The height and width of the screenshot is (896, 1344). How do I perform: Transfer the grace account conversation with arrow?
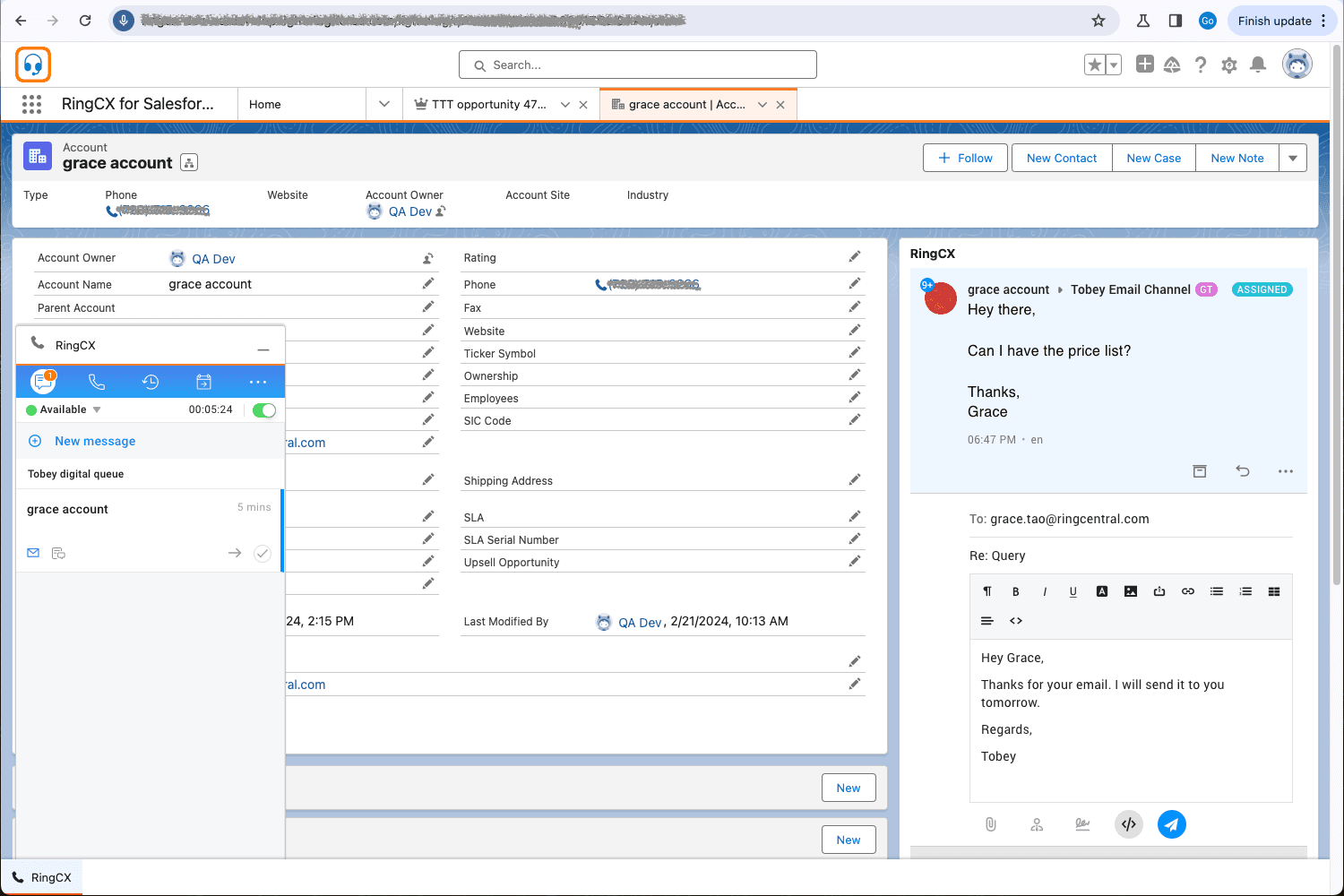235,553
